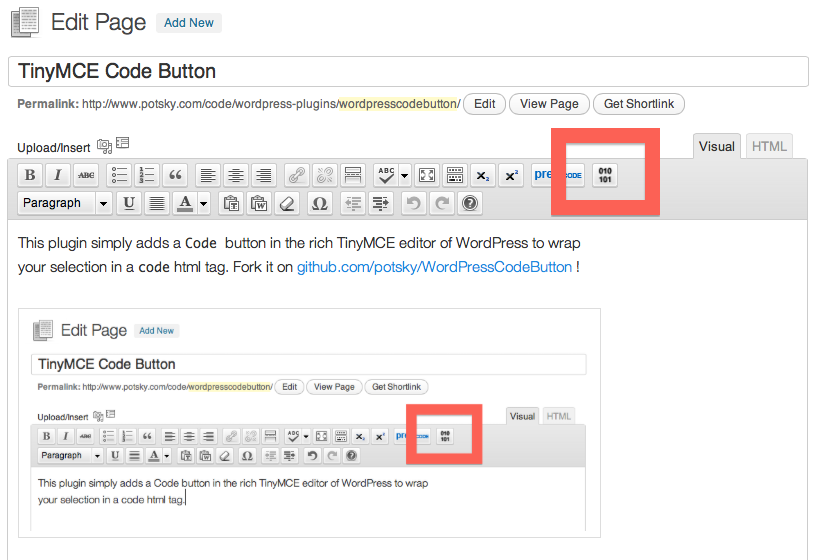Wrap selection with the pre button
Screen dimensions: 821x560
(x=542, y=175)
